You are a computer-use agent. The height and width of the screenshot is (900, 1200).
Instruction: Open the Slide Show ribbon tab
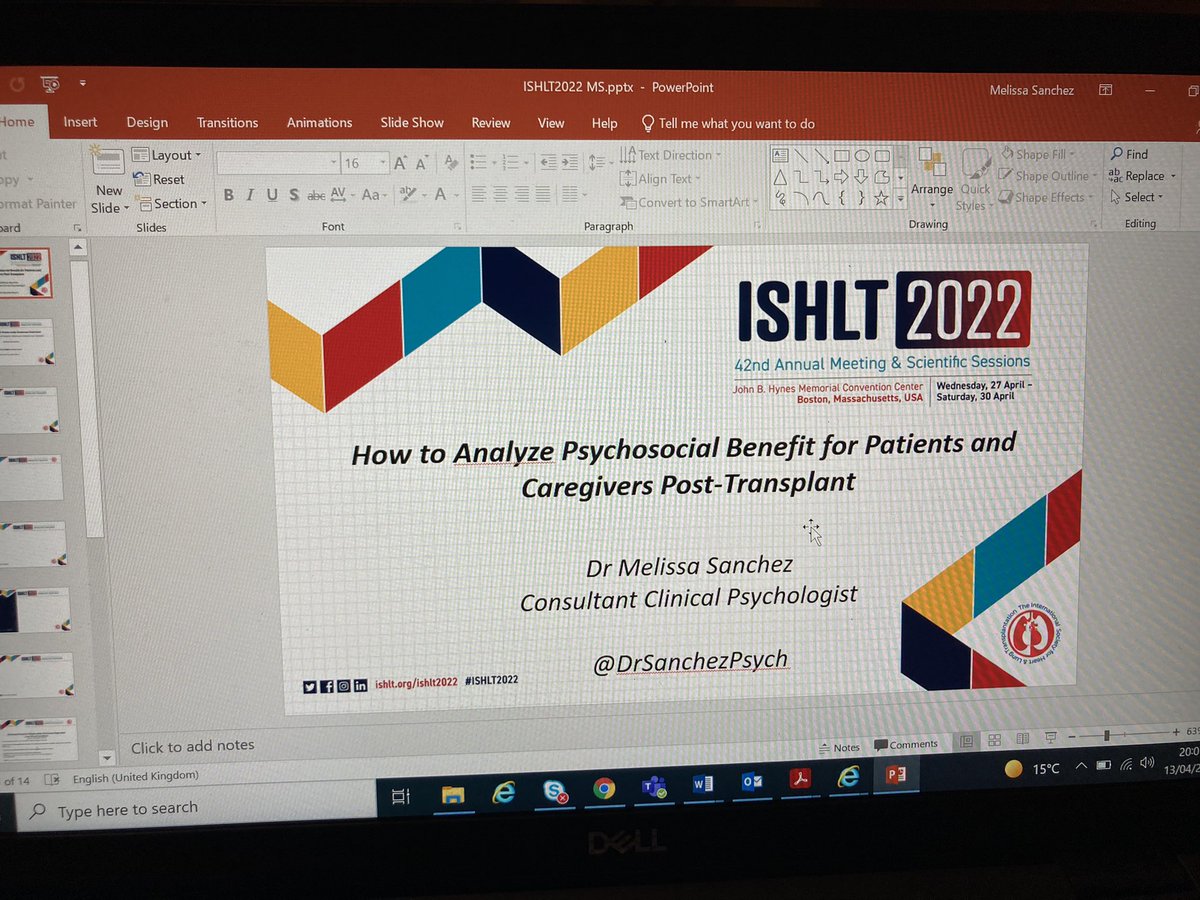click(x=412, y=122)
